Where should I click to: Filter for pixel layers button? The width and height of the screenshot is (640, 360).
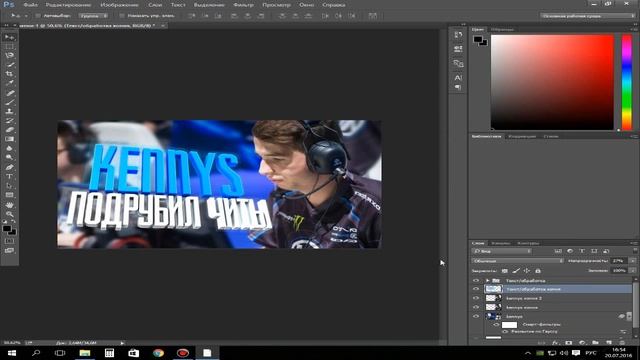pyautogui.click(x=558, y=251)
